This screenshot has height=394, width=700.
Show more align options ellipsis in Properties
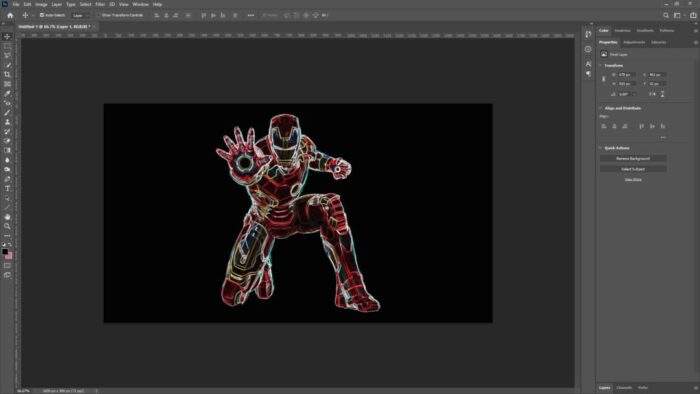coord(663,137)
